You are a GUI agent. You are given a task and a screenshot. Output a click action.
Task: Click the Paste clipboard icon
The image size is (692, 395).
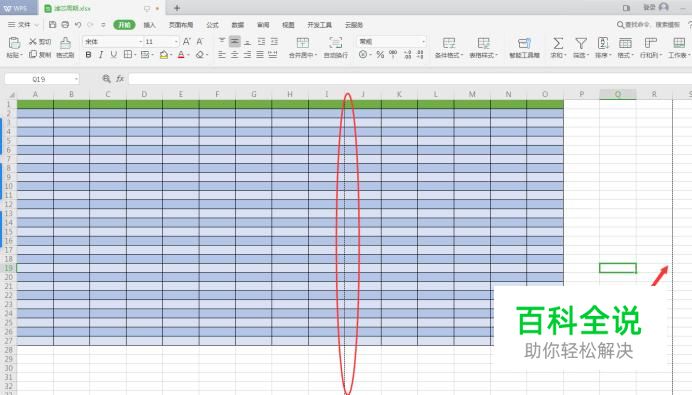pyautogui.click(x=14, y=43)
